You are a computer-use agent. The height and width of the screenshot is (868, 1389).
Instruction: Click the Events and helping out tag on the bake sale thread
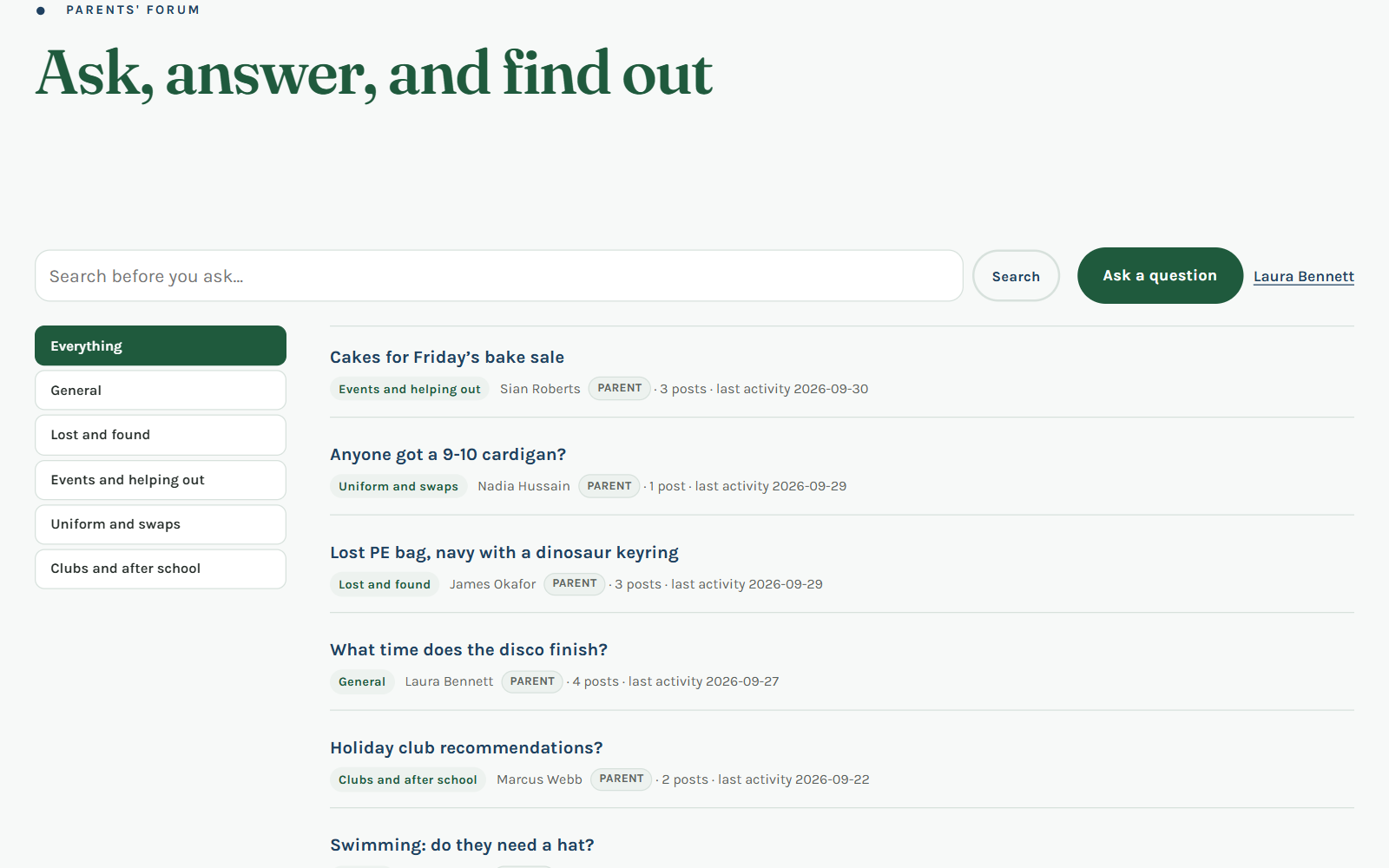point(410,389)
